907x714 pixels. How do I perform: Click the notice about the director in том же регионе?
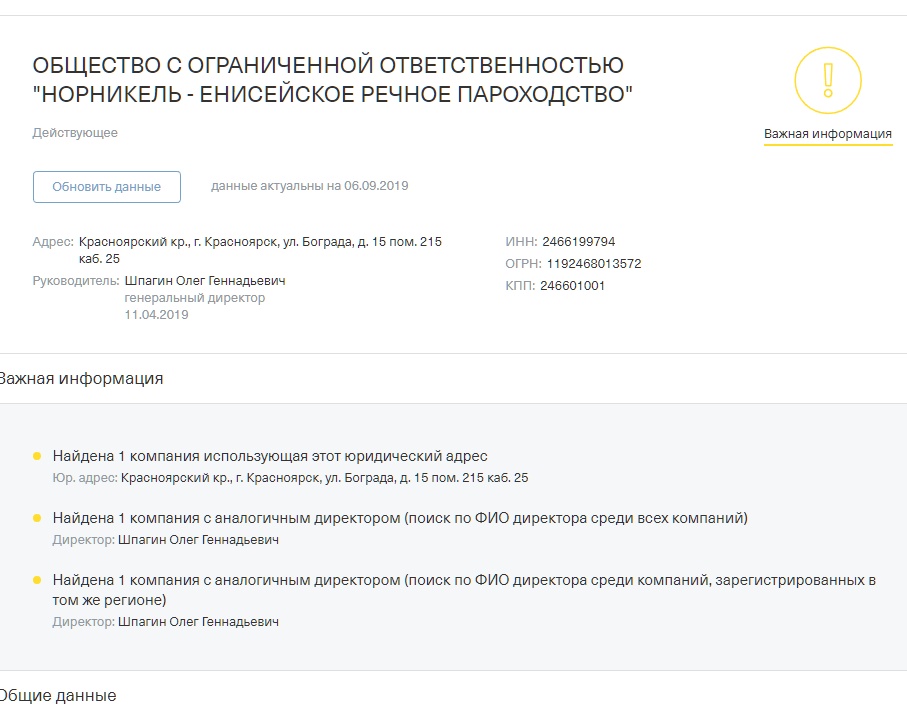tap(464, 590)
